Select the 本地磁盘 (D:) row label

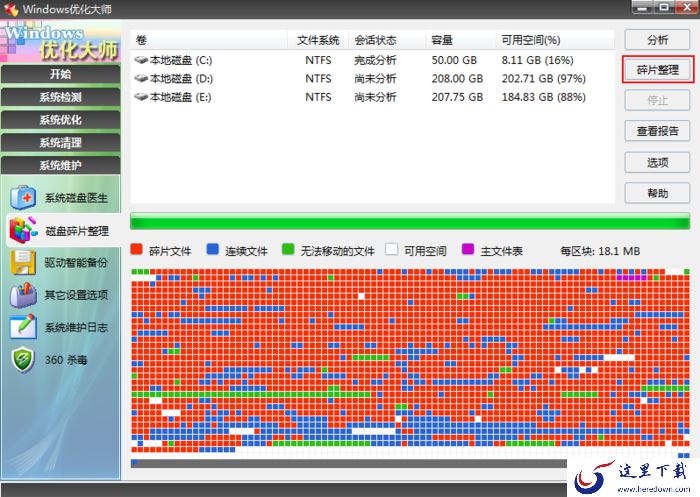(181, 79)
